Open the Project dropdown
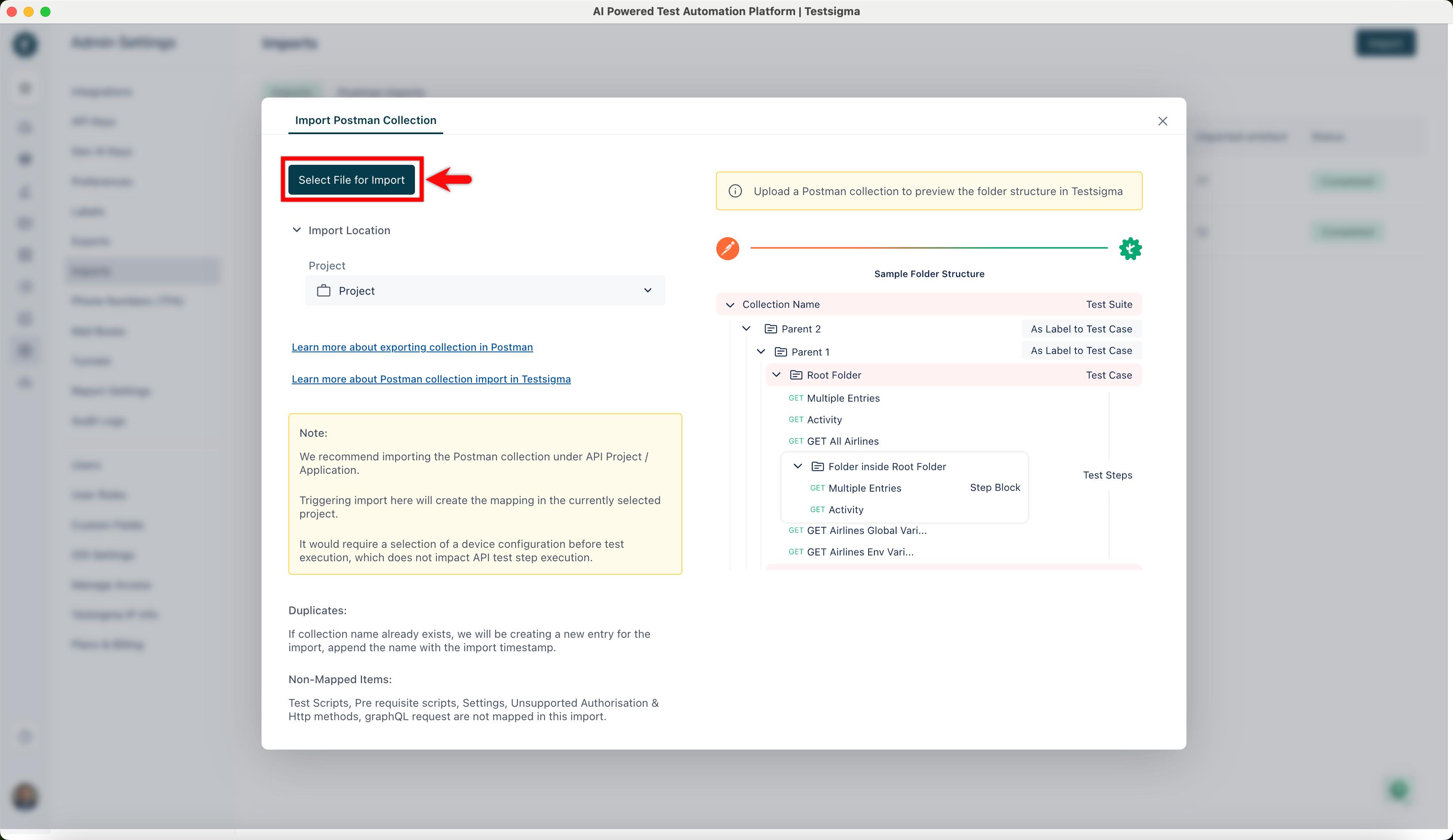Screen dimensions: 1453x840 [x=485, y=291]
